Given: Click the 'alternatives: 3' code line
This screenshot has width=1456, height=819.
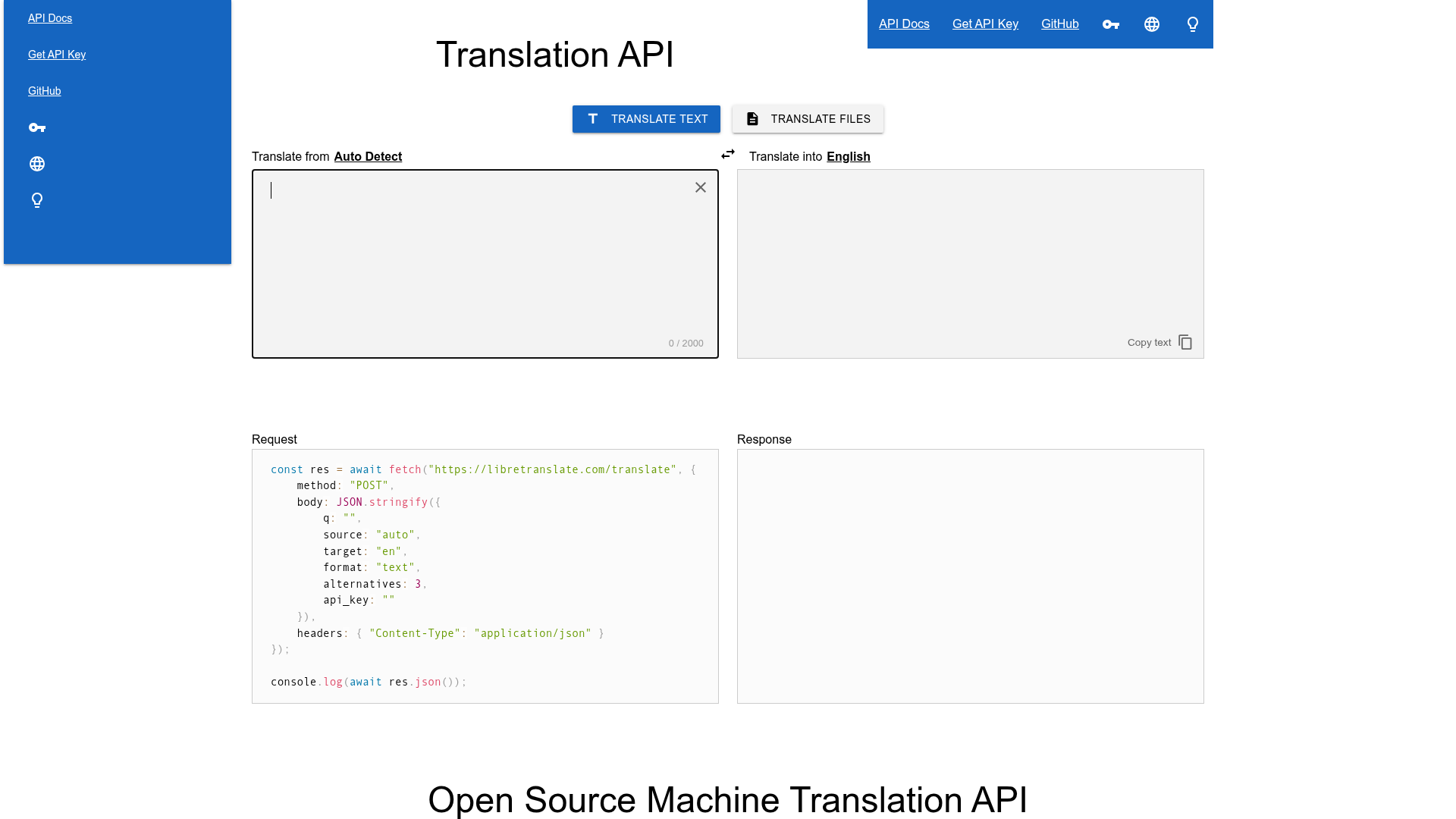Looking at the screenshot, I should pos(375,584).
